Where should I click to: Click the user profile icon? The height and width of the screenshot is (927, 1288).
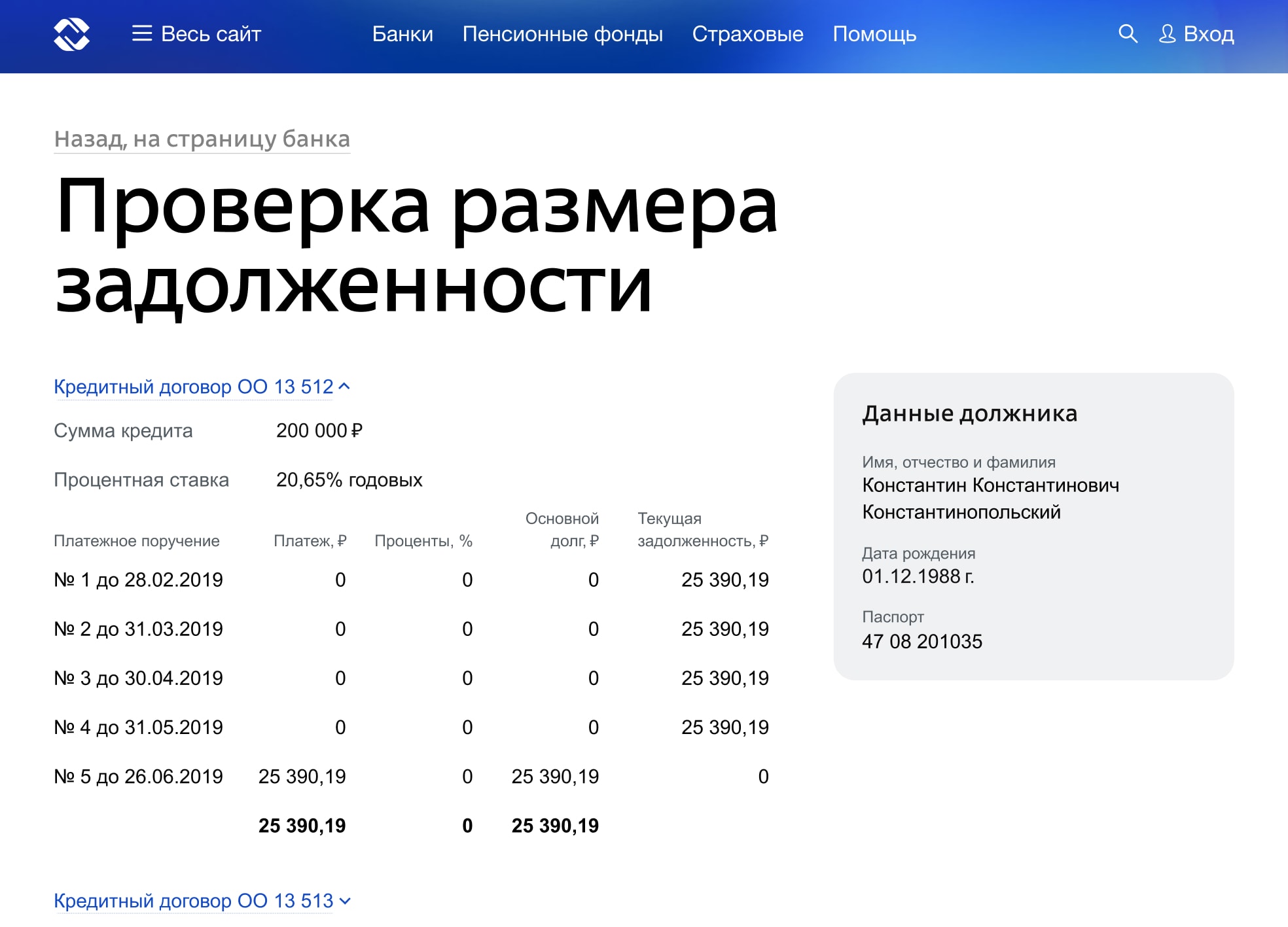[1166, 34]
